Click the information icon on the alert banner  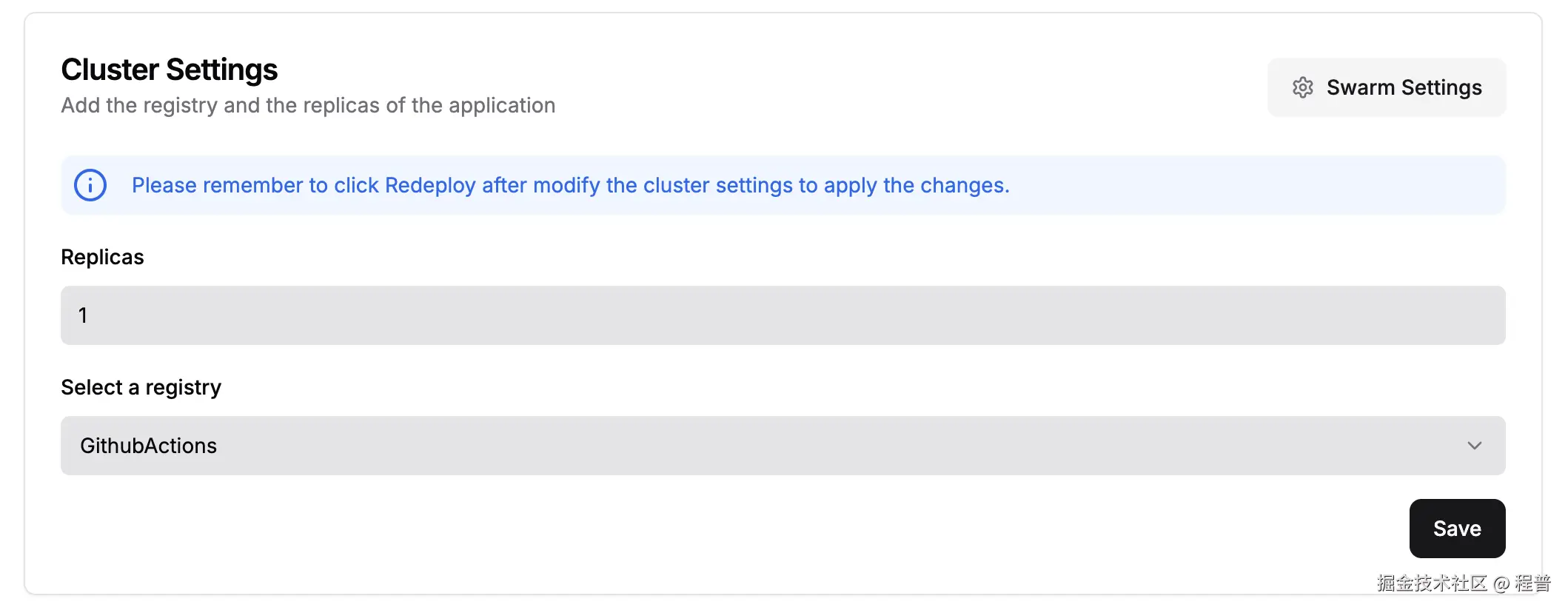[90, 186]
